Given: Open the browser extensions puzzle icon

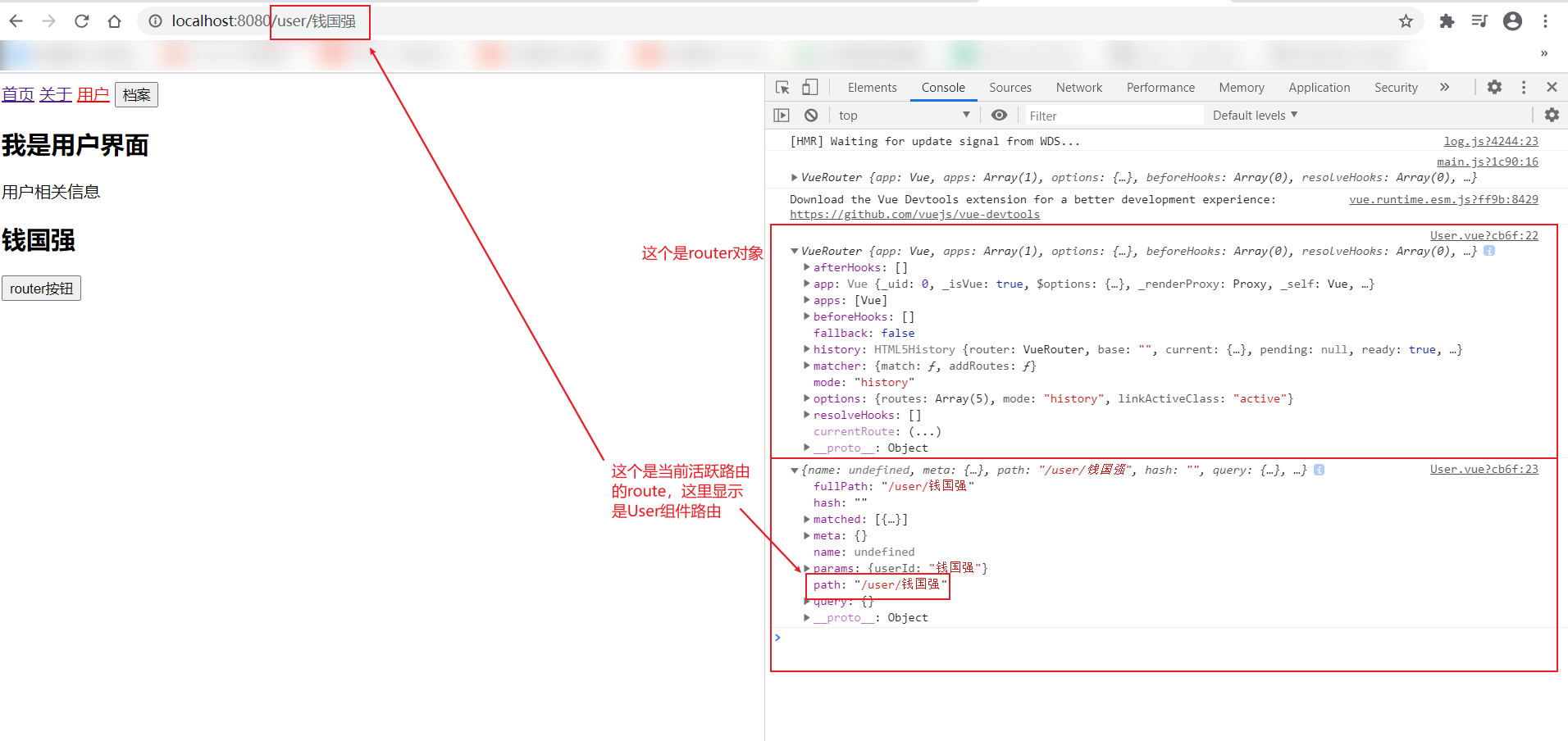Looking at the screenshot, I should tap(1447, 21).
